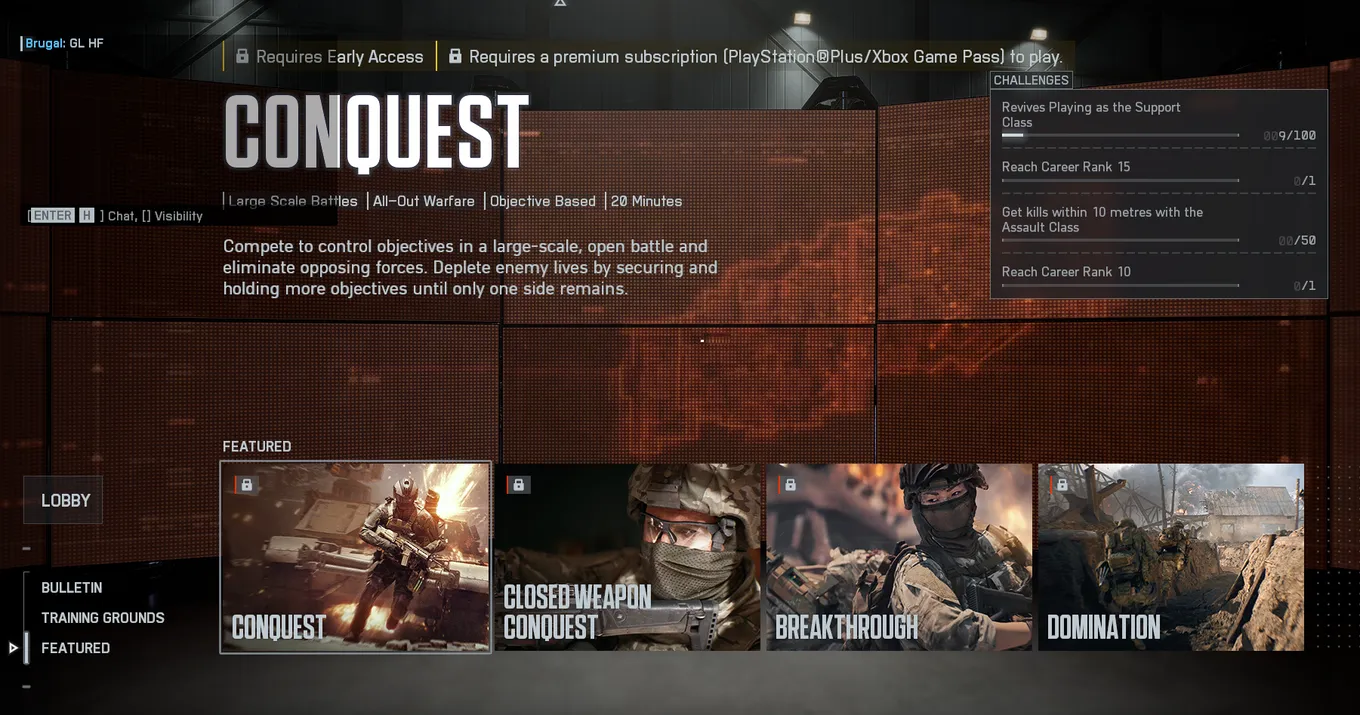Click the Reach Career Rank 15 challenge text
The image size is (1360, 715).
1066,166
